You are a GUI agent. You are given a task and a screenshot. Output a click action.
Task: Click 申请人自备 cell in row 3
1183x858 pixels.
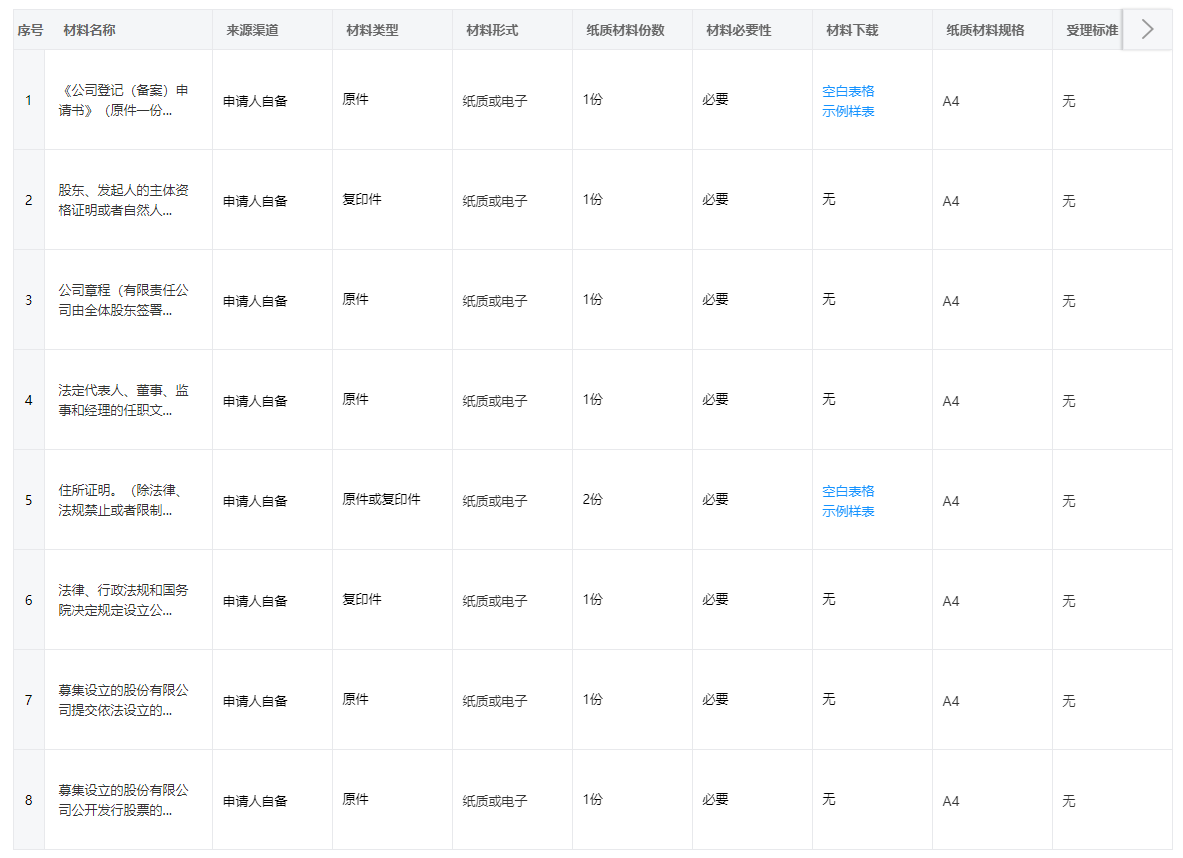[255, 301]
